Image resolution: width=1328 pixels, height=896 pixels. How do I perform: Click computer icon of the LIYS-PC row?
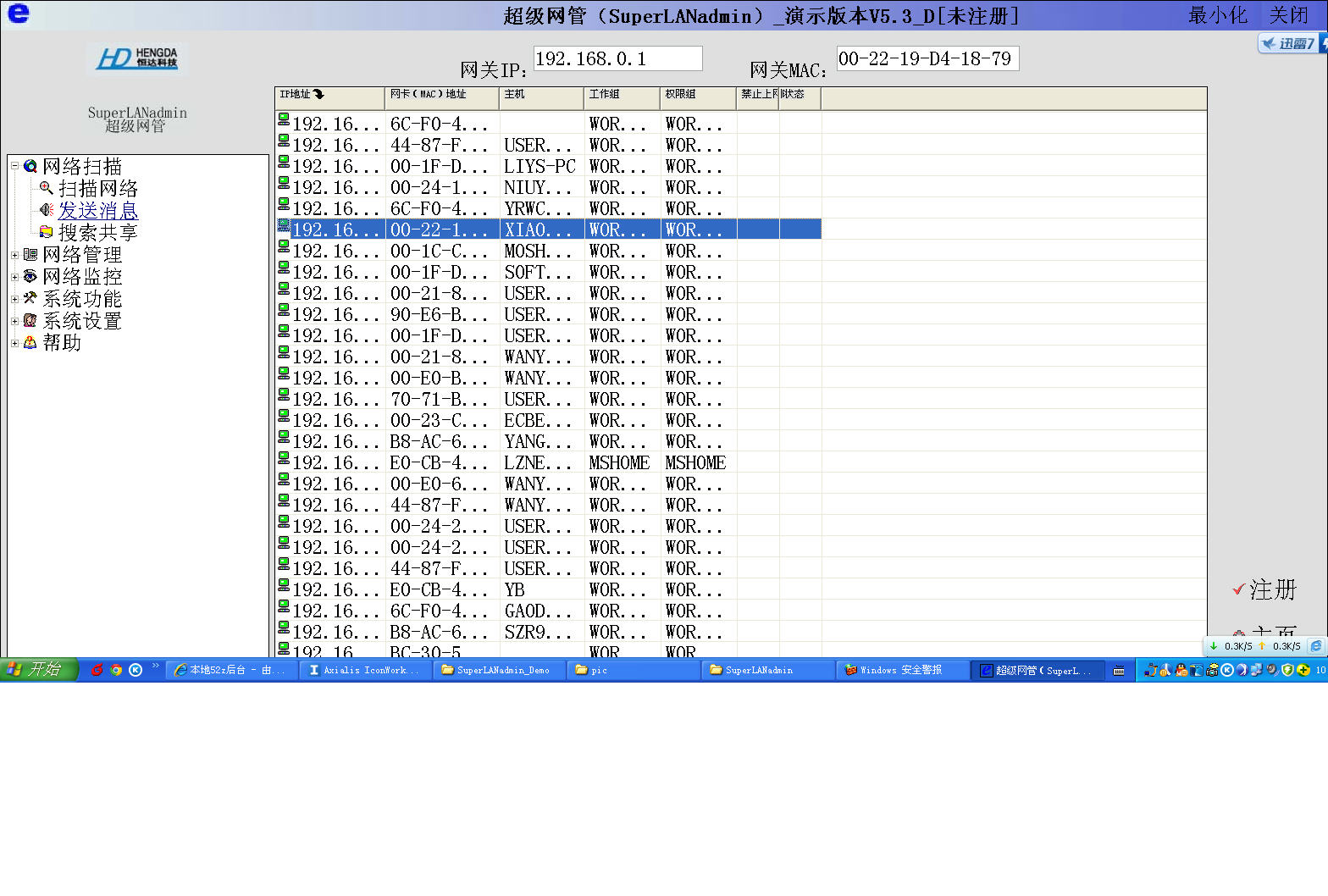pos(284,166)
